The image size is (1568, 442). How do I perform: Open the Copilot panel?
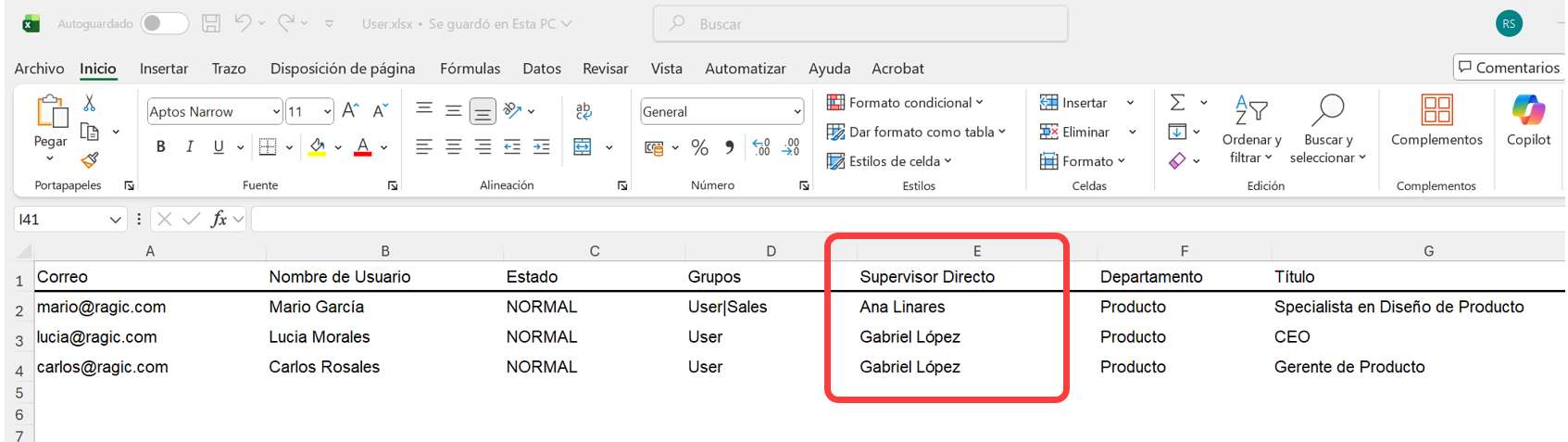click(1528, 120)
